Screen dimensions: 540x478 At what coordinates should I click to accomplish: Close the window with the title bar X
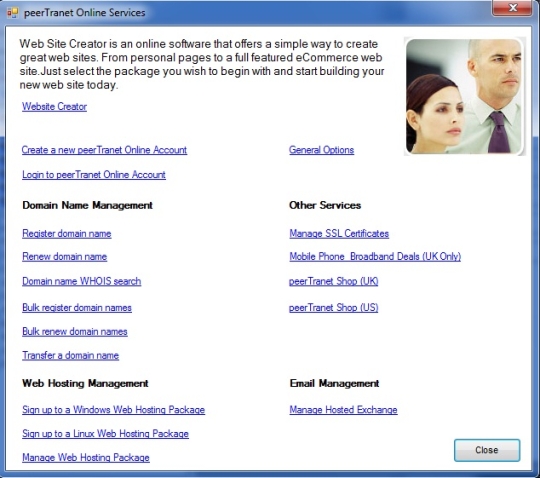click(x=512, y=8)
